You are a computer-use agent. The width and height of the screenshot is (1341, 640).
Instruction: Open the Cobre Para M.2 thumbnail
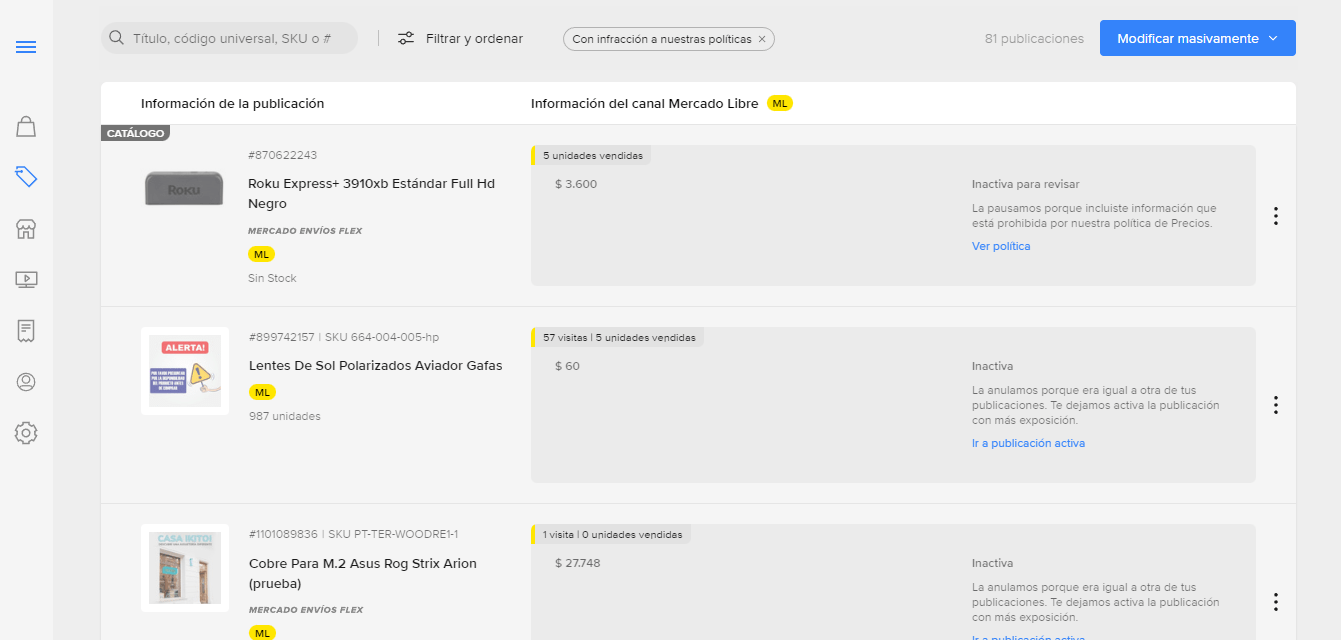(x=185, y=568)
